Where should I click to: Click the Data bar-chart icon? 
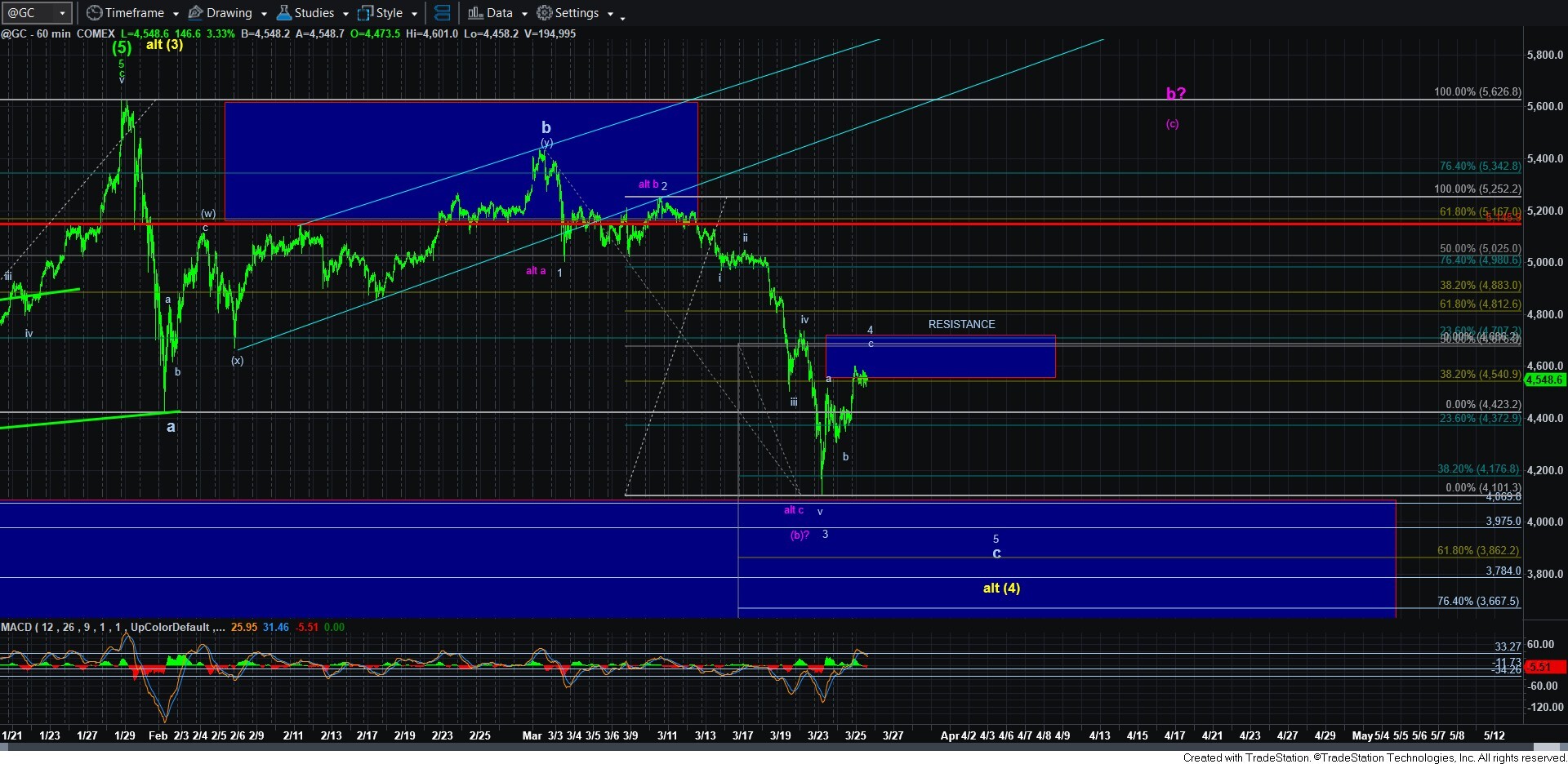click(x=475, y=13)
